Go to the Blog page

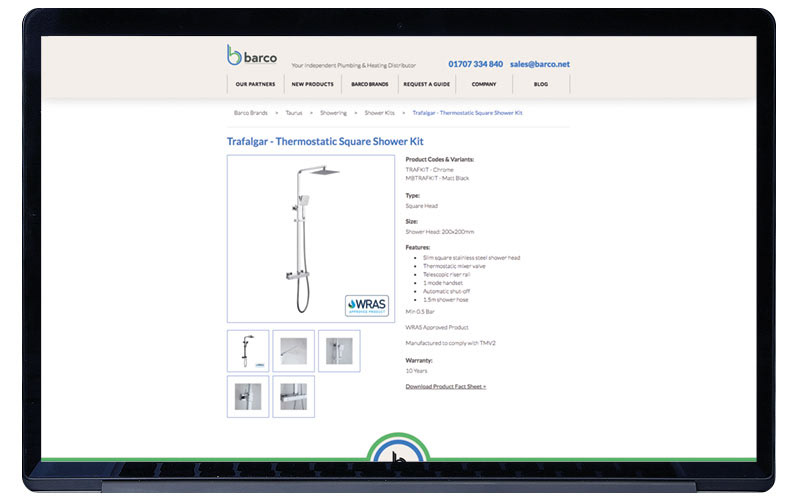tap(541, 84)
